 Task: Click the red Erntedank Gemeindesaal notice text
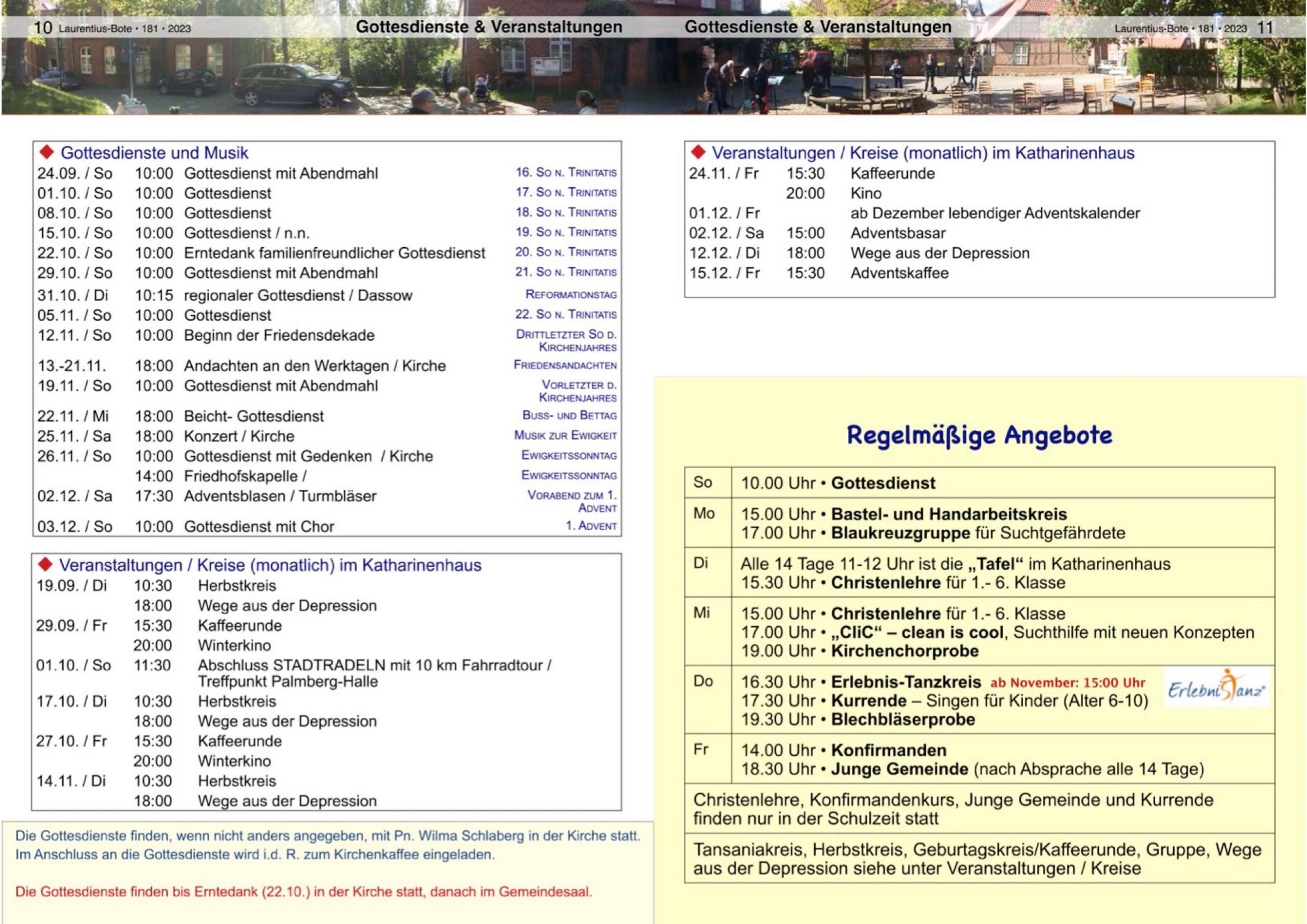tap(303, 891)
